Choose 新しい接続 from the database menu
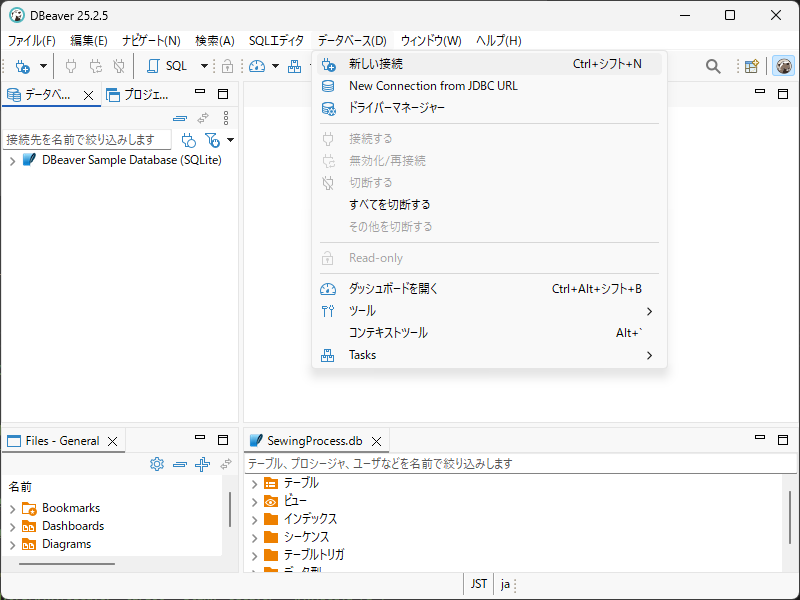Viewport: 800px width, 600px height. tap(489, 64)
